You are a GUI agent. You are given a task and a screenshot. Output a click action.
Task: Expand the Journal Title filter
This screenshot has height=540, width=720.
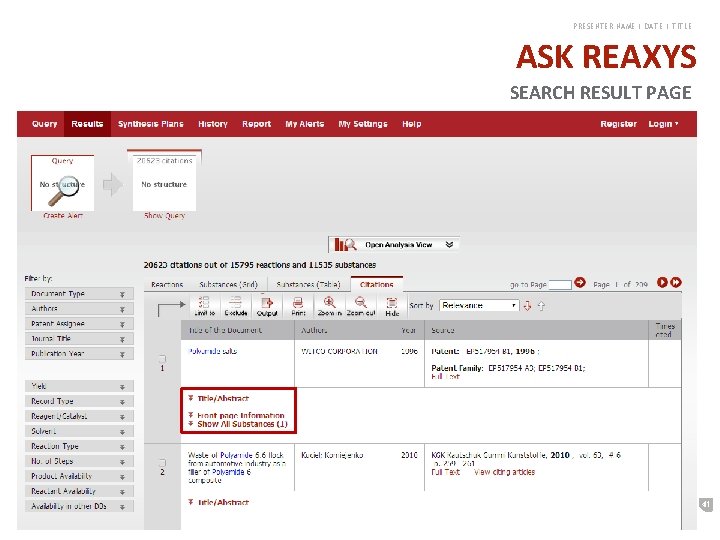click(x=79, y=339)
